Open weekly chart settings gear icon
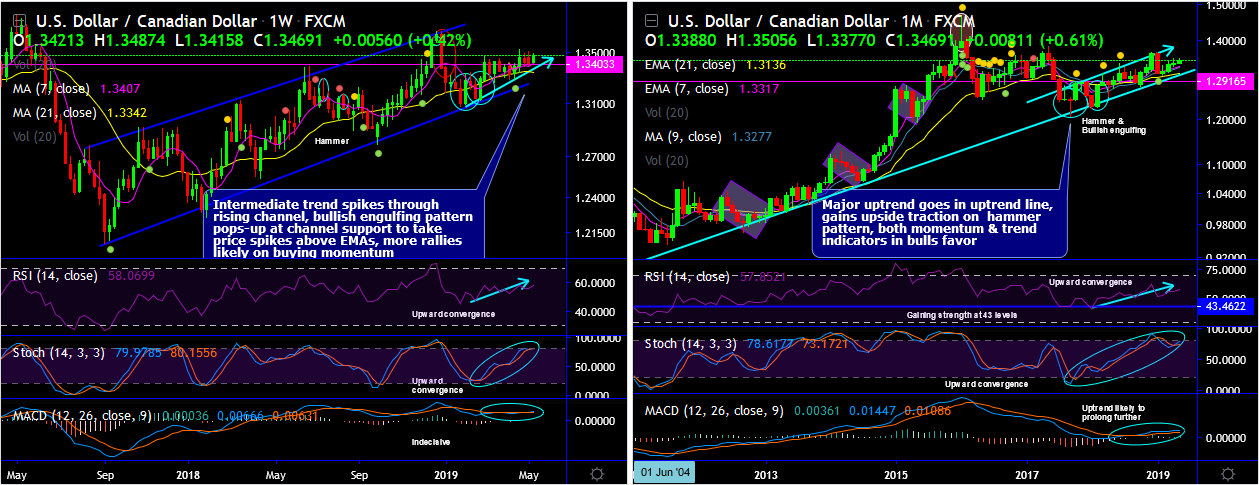Viewport: 1259px width, 485px height. point(597,473)
